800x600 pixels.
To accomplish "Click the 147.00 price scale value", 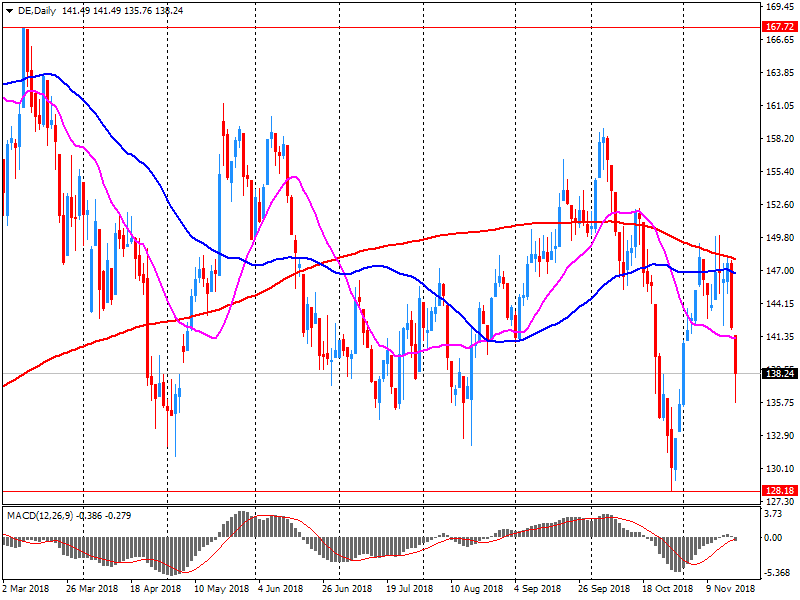I will pyautogui.click(x=780, y=270).
